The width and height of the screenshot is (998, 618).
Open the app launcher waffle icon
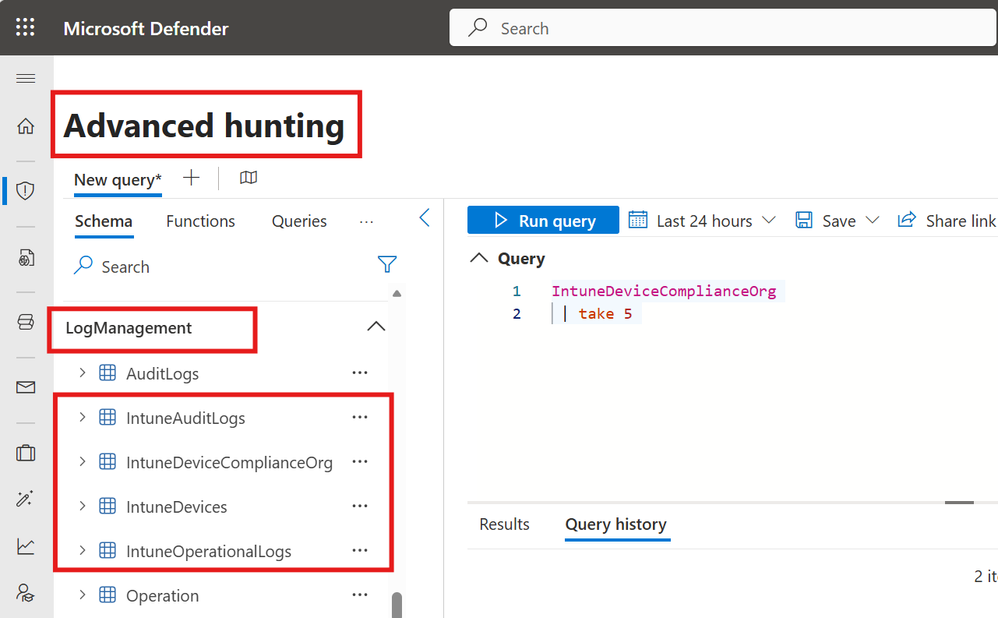pos(26,28)
